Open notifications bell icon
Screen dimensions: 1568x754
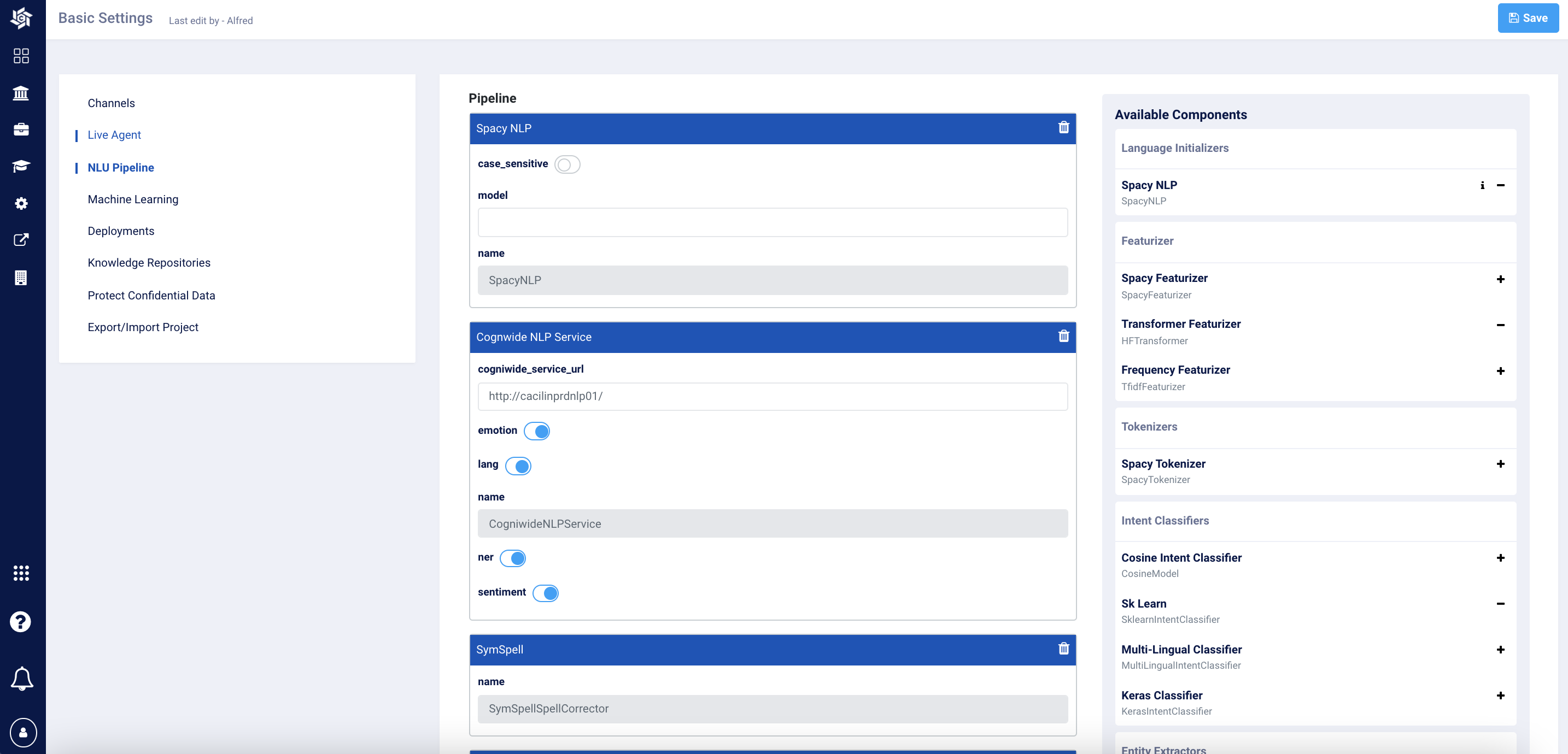click(22, 678)
